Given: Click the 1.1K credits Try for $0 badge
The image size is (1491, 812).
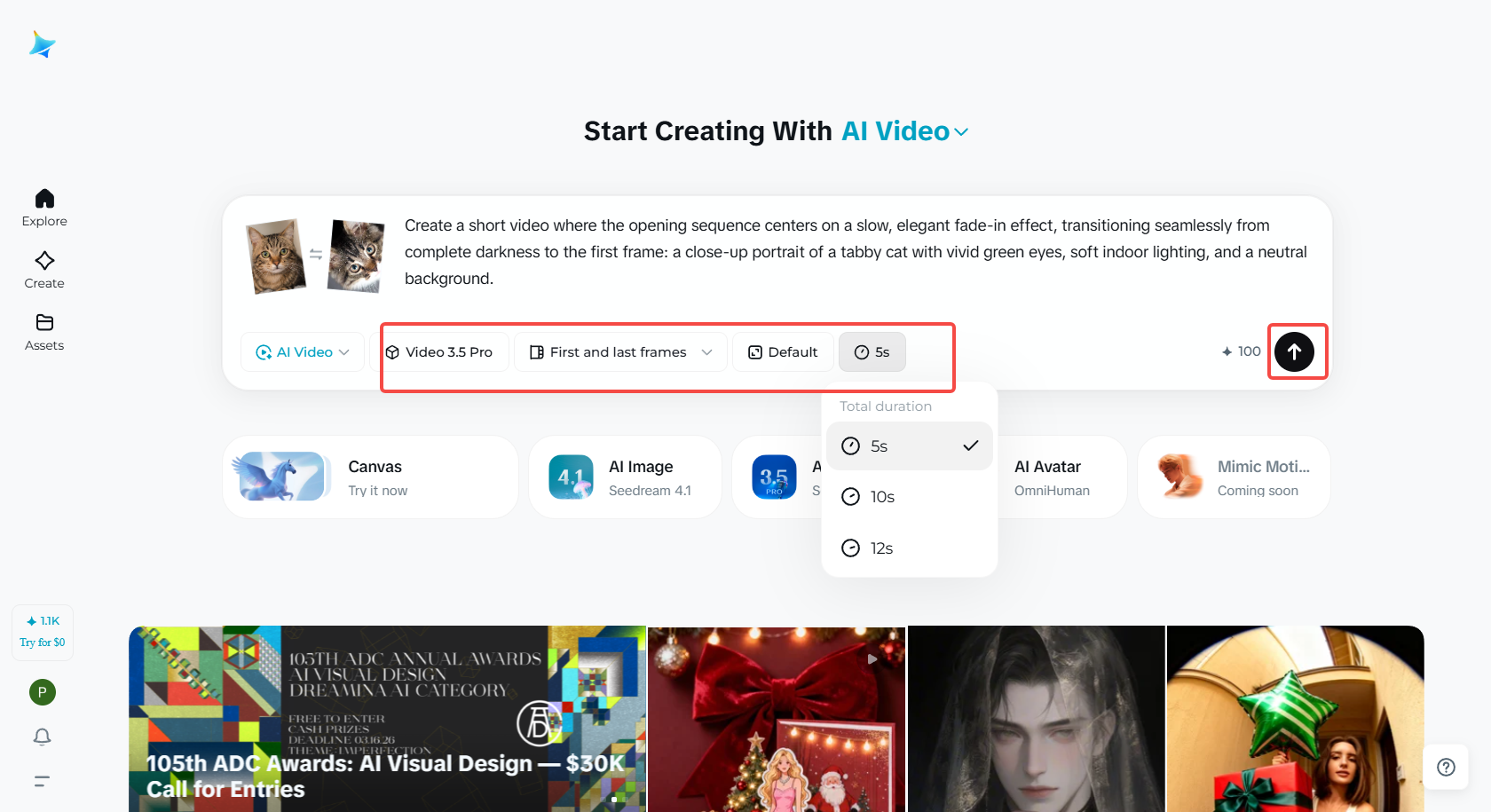Looking at the screenshot, I should point(43,632).
